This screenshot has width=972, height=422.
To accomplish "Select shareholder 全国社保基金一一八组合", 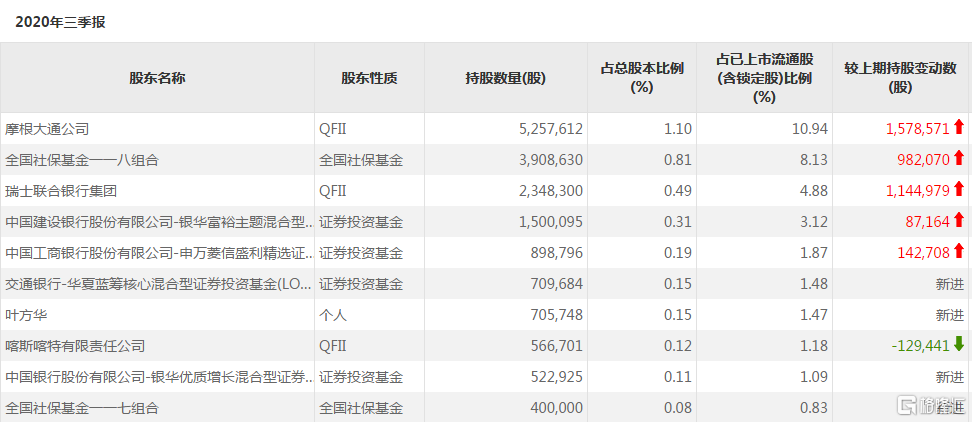I will tap(82, 160).
